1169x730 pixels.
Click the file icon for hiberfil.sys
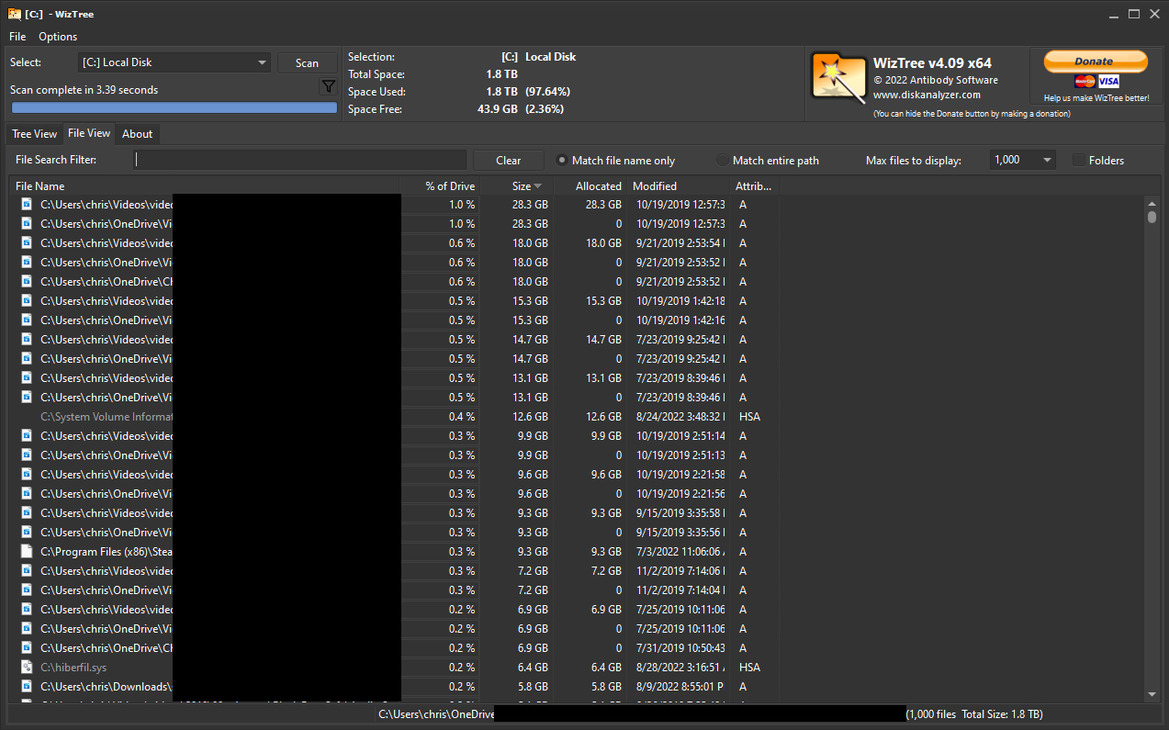[26, 667]
